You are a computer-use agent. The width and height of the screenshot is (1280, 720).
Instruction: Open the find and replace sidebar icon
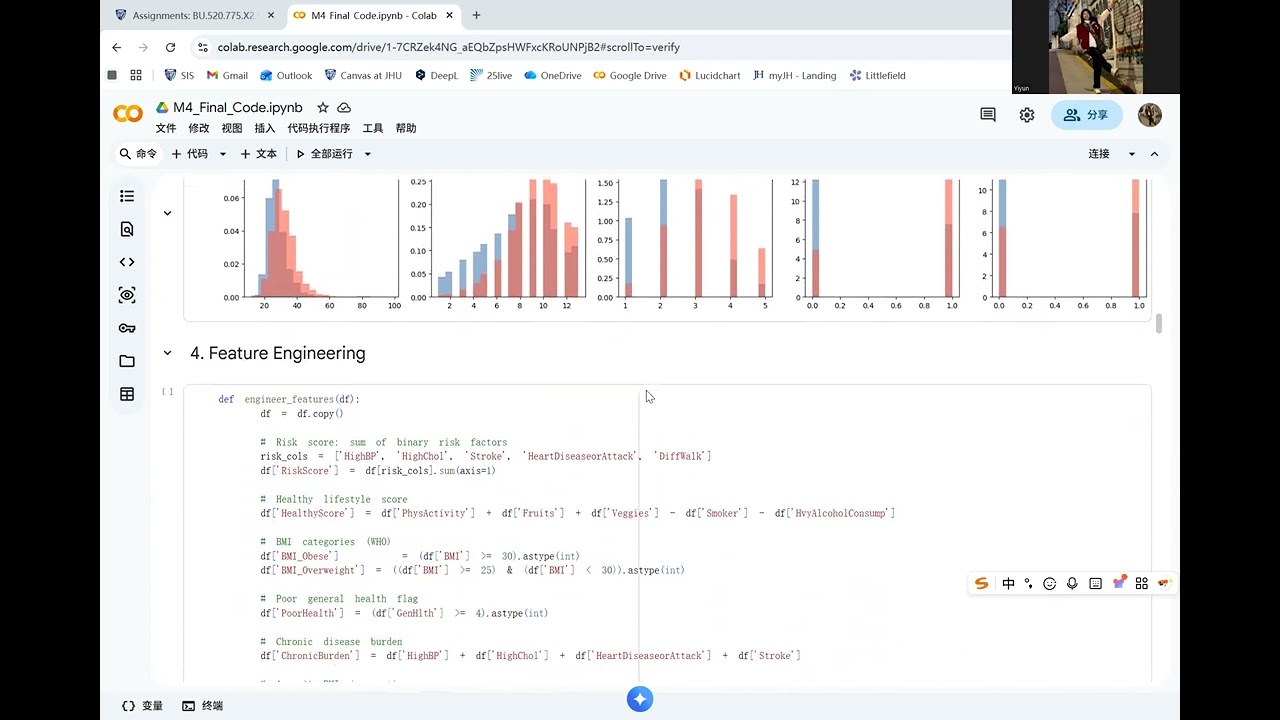tap(127, 229)
